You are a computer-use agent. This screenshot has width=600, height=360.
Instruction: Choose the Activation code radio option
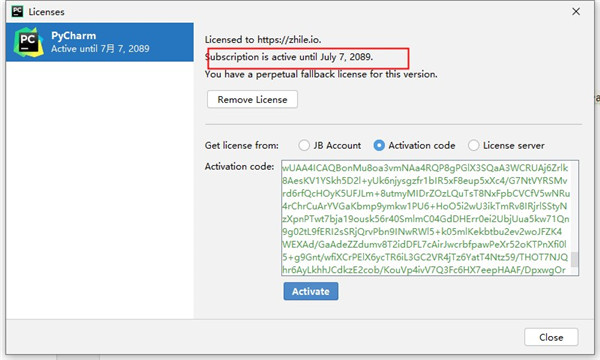(x=379, y=145)
